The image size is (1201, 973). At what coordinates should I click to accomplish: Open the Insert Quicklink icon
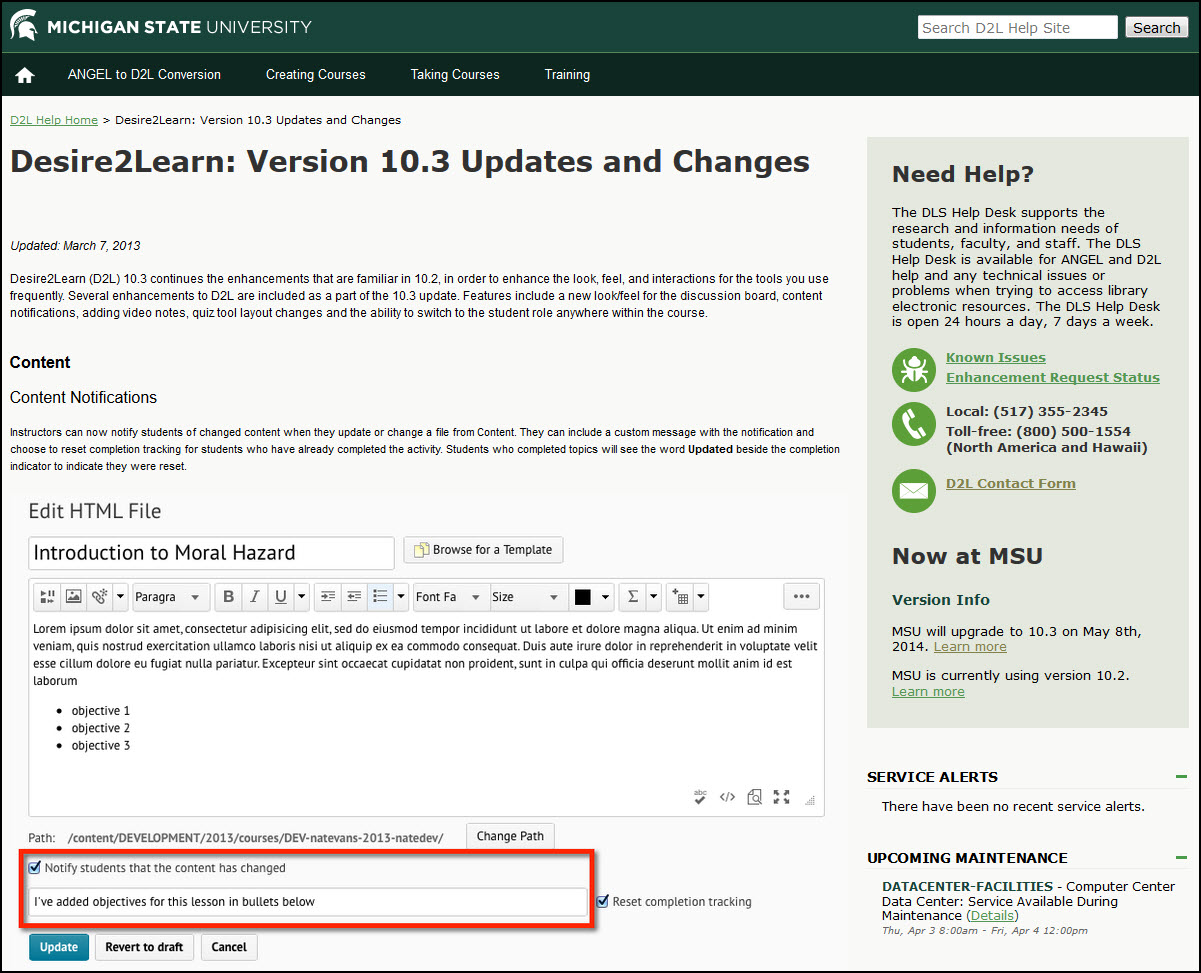point(100,596)
